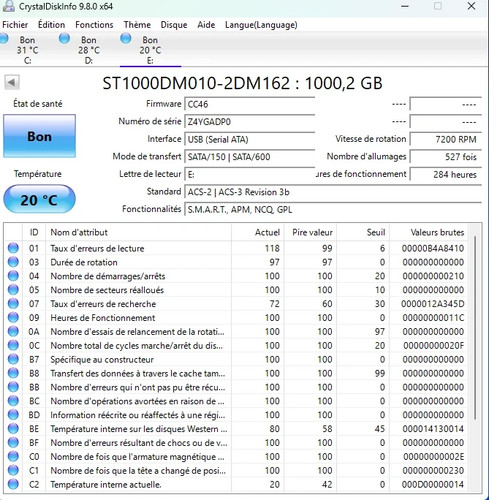Click status orb for attribute 01
Screen dimensions: 489x500
coord(13,248)
